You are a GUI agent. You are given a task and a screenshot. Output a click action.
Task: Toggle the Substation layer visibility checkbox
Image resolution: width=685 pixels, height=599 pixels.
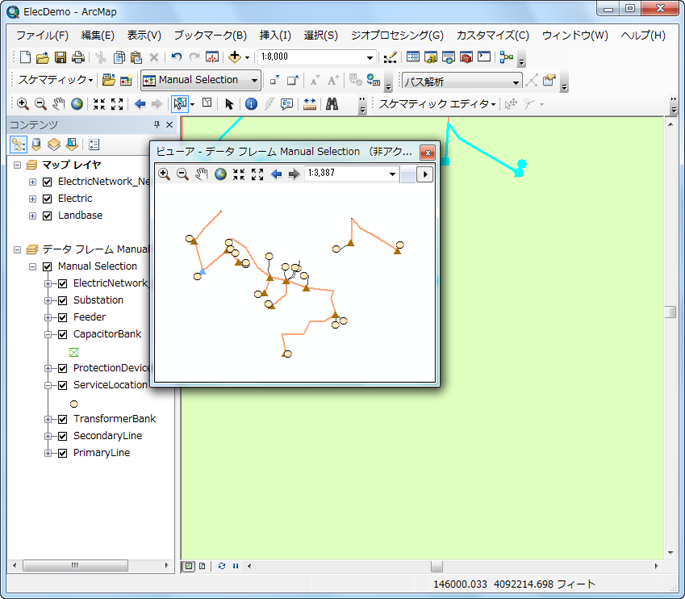tap(62, 300)
